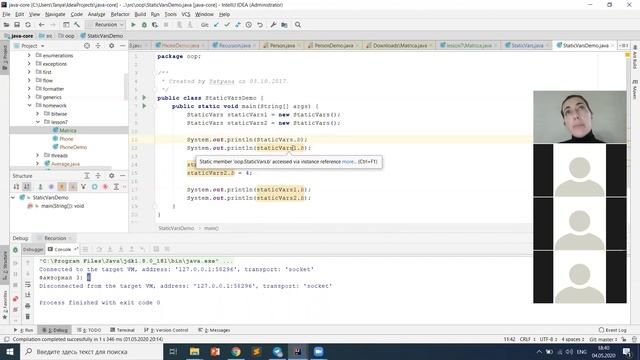Click the Build project hammer icon
This screenshot has width=640, height=360.
tap(77, 25)
